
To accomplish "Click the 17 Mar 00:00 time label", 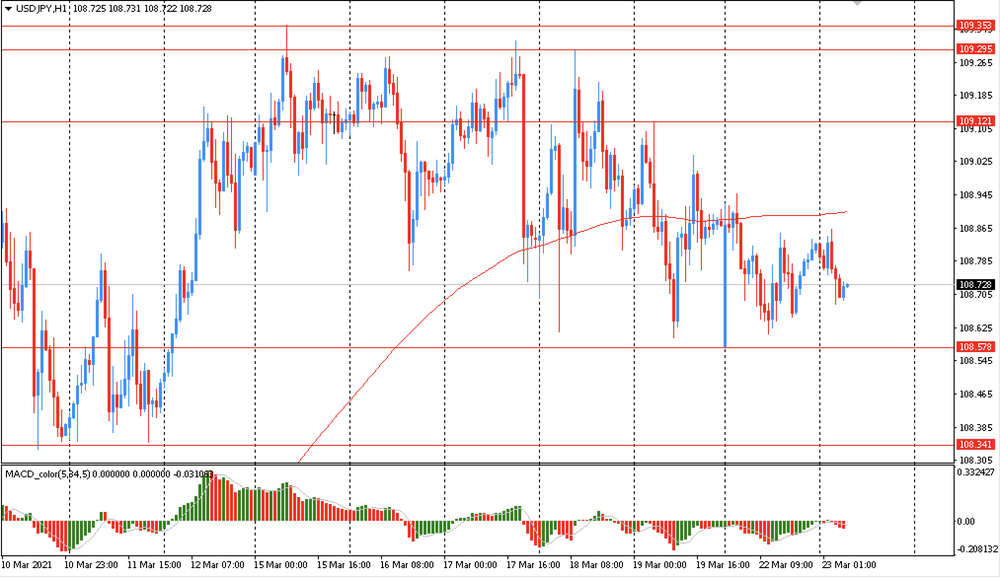I will coord(470,565).
